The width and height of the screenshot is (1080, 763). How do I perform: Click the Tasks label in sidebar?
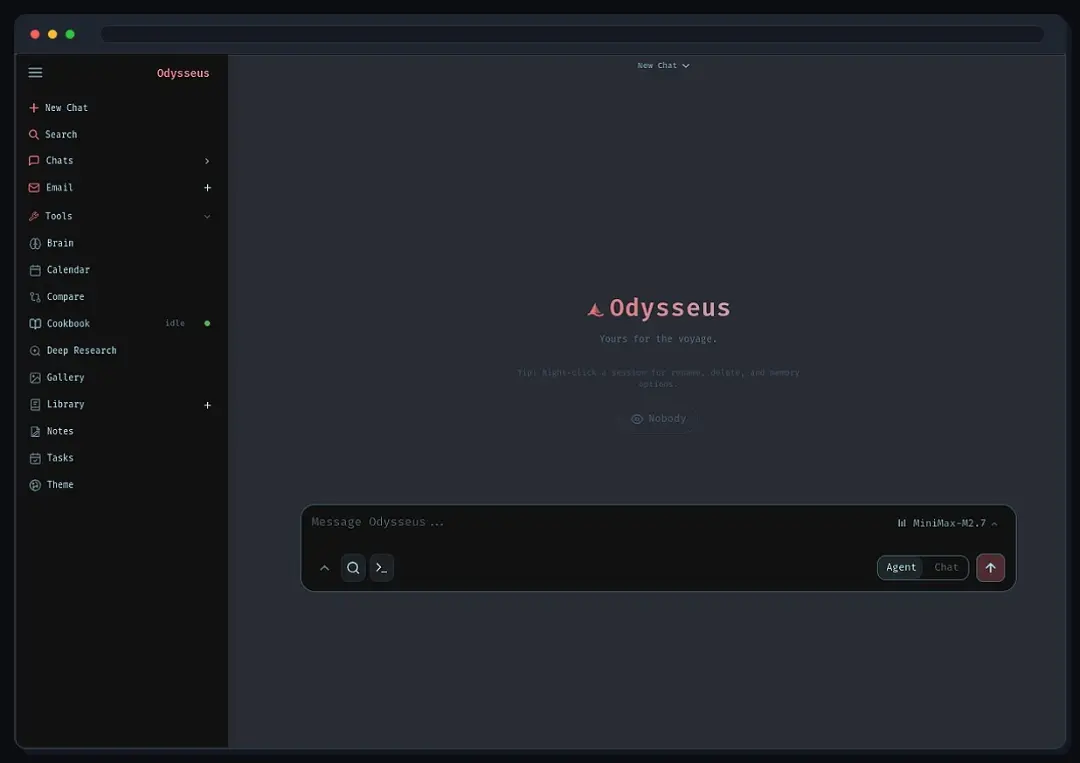tap(60, 459)
